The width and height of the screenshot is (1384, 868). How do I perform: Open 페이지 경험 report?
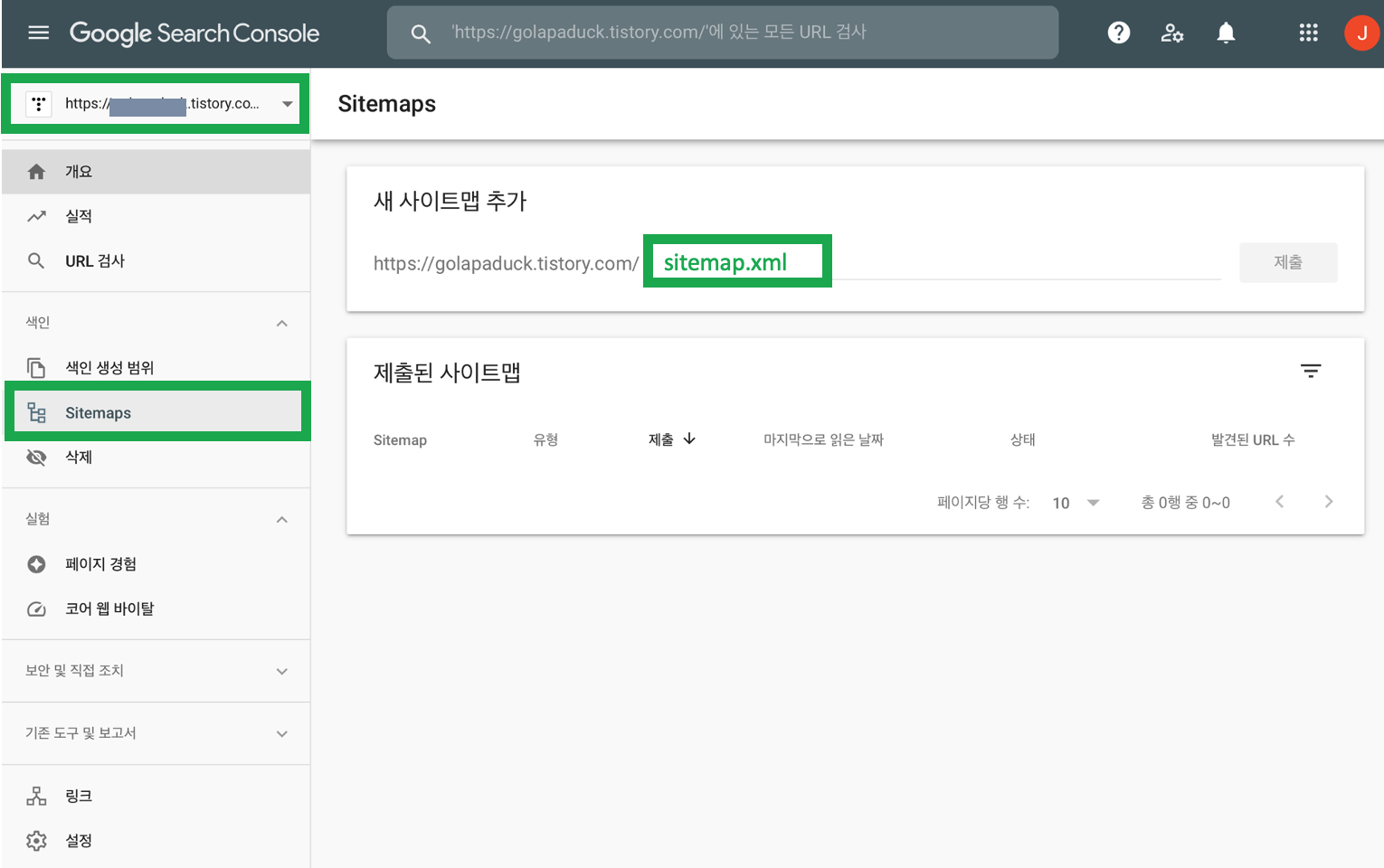(156, 564)
